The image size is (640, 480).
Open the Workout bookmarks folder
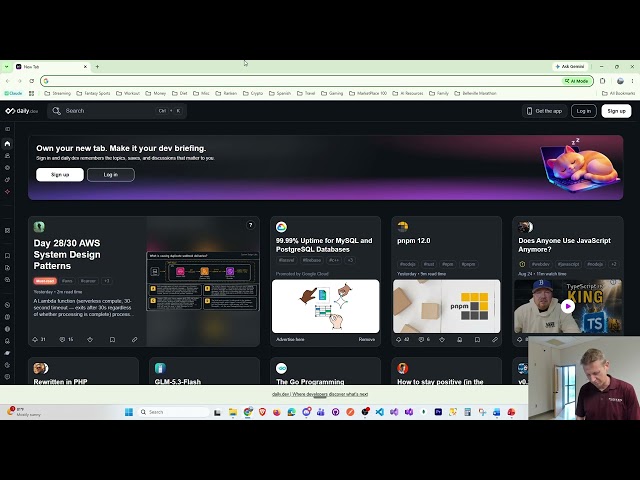pos(128,93)
